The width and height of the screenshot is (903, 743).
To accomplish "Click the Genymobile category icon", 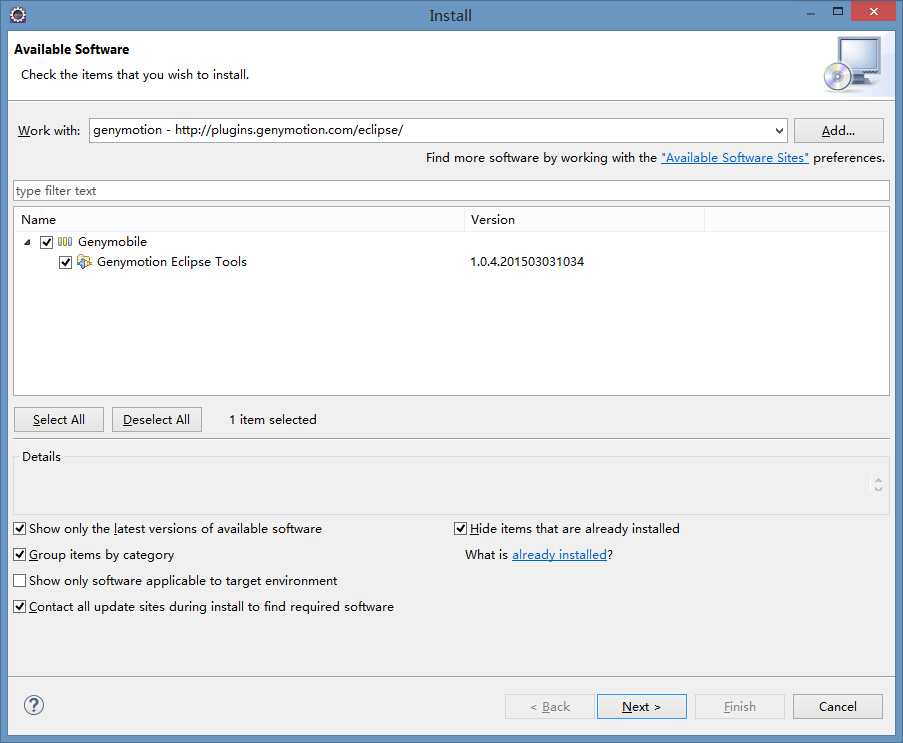I will pos(65,242).
